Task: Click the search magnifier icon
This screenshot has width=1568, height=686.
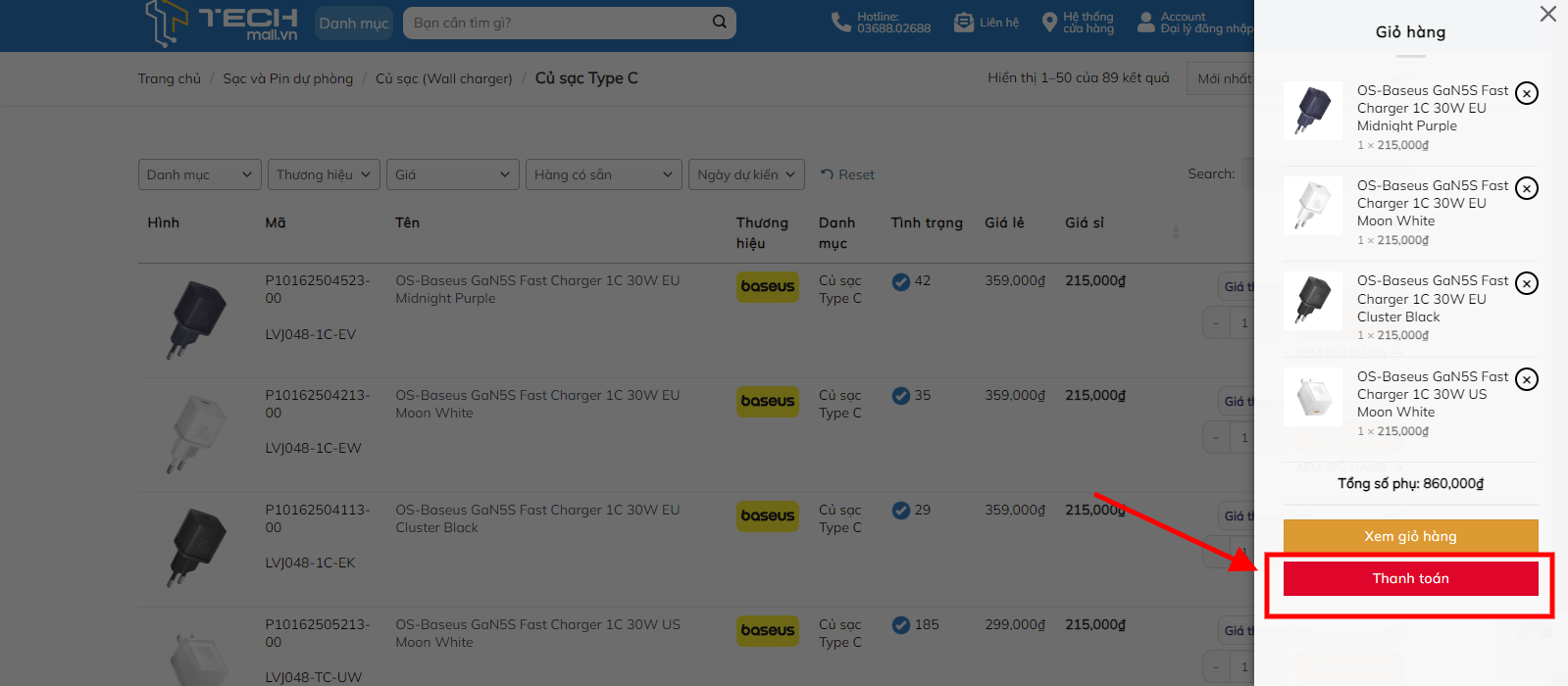Action: coord(719,22)
